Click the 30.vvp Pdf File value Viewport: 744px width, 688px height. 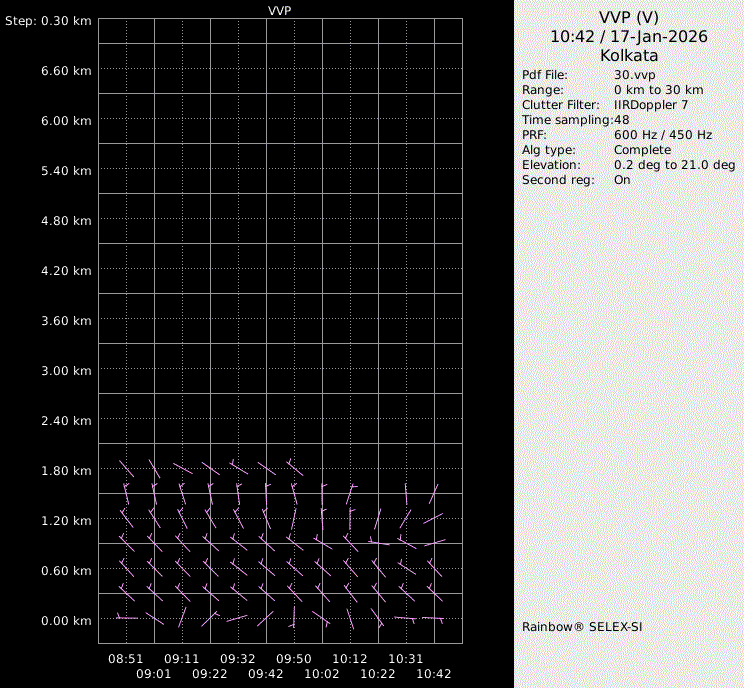[634, 75]
